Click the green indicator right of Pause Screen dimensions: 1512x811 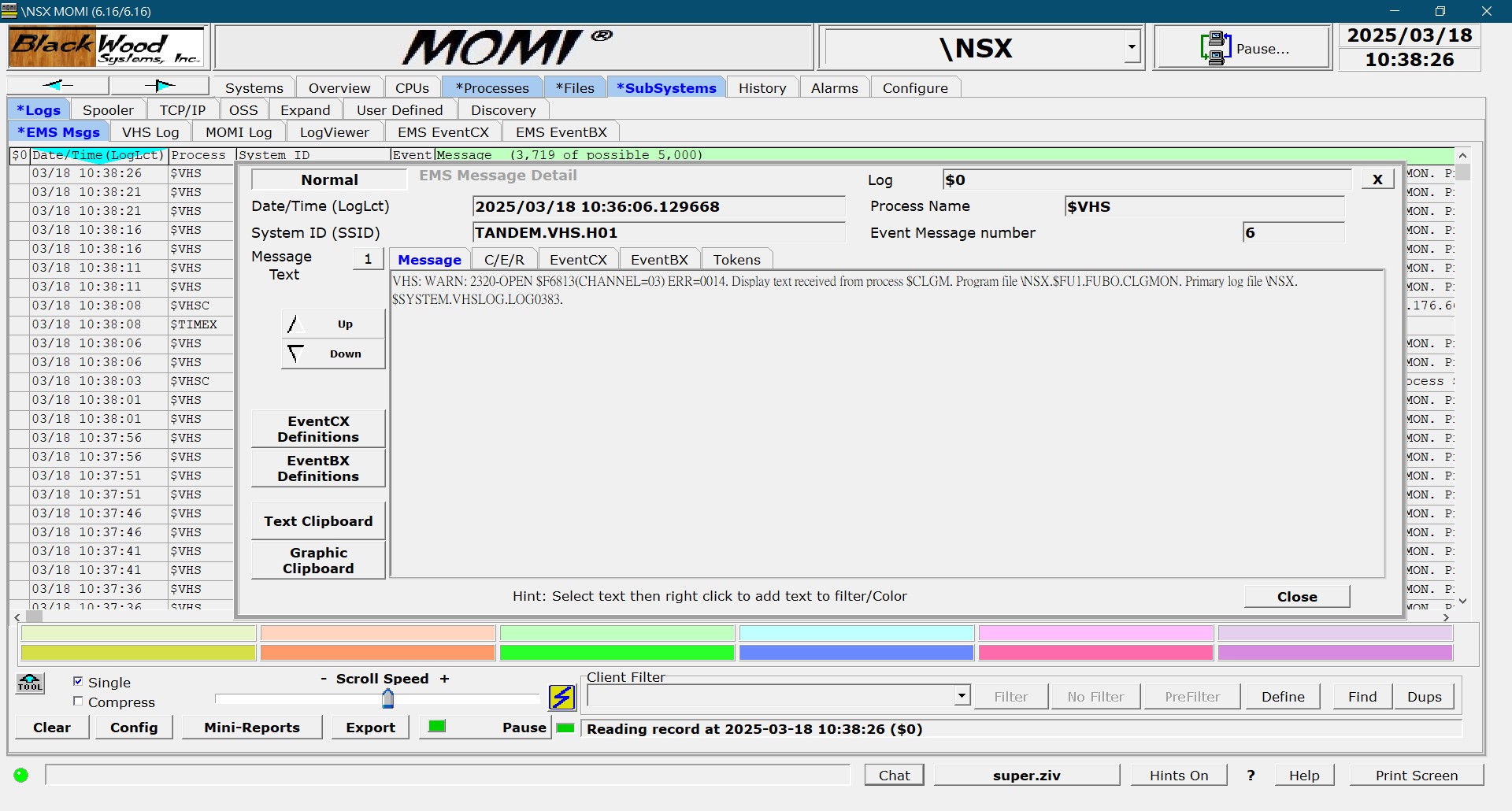(x=565, y=728)
